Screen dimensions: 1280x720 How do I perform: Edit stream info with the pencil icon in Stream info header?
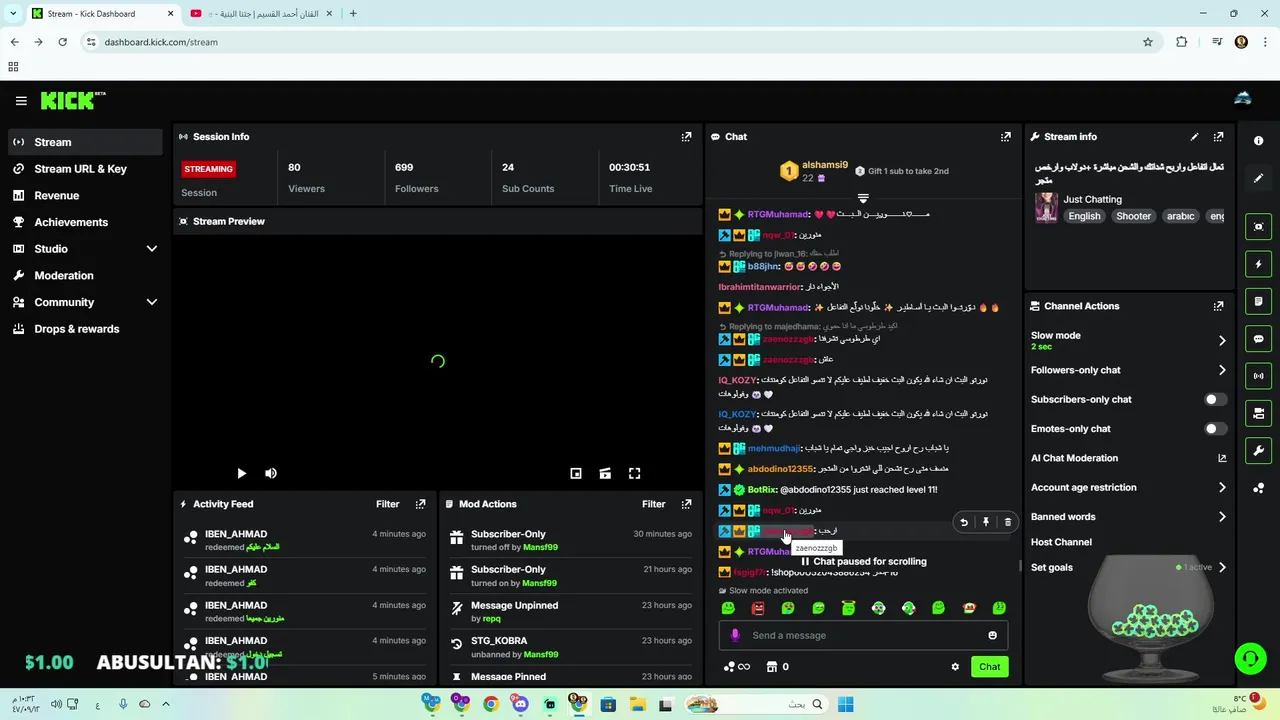(x=1194, y=137)
